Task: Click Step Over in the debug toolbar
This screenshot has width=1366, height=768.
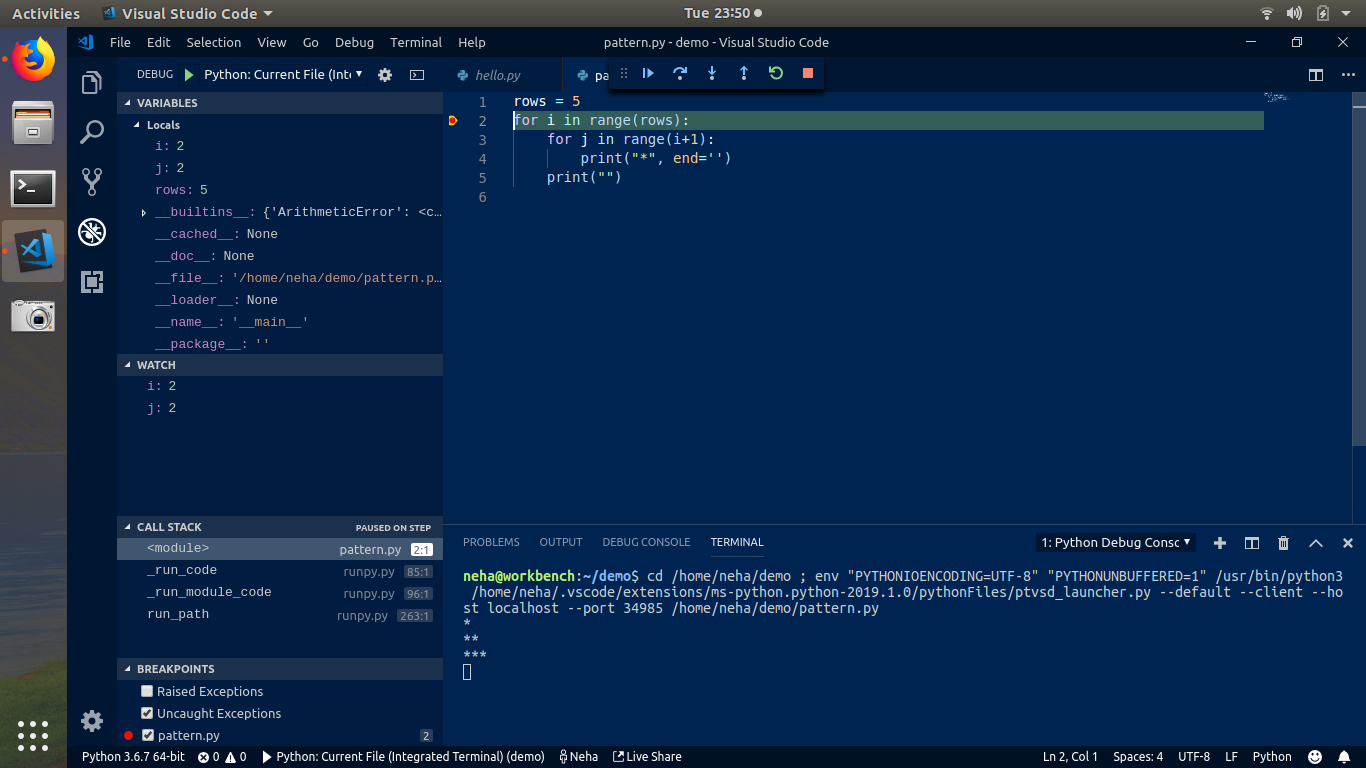Action: 679,73
